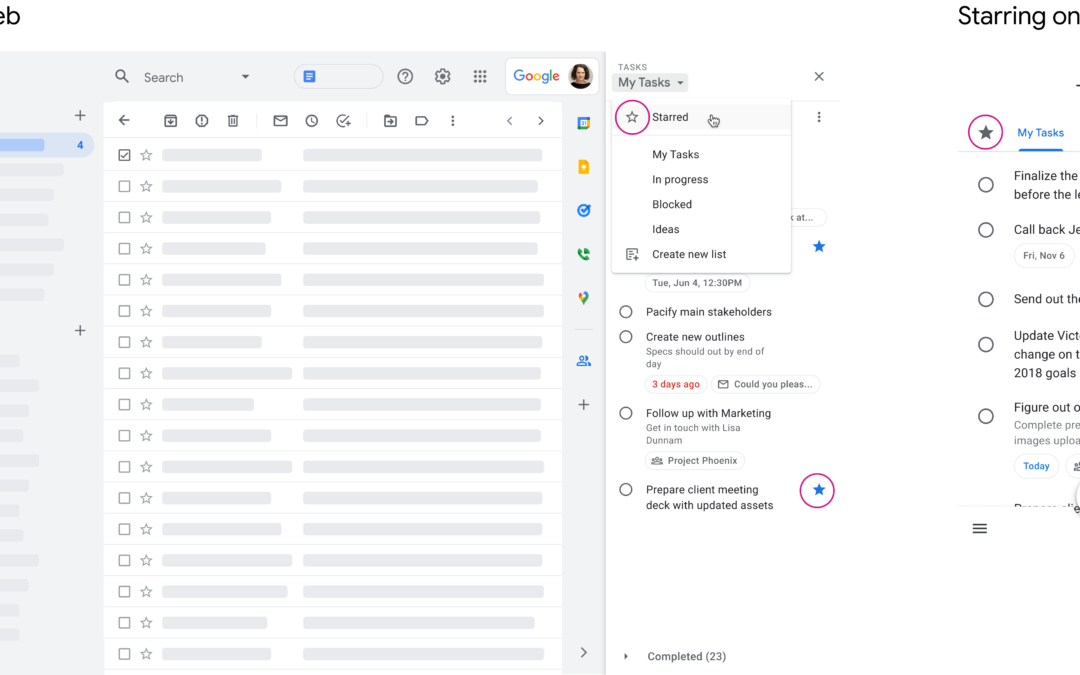Open the hamburger menu in mobile view

tap(979, 528)
